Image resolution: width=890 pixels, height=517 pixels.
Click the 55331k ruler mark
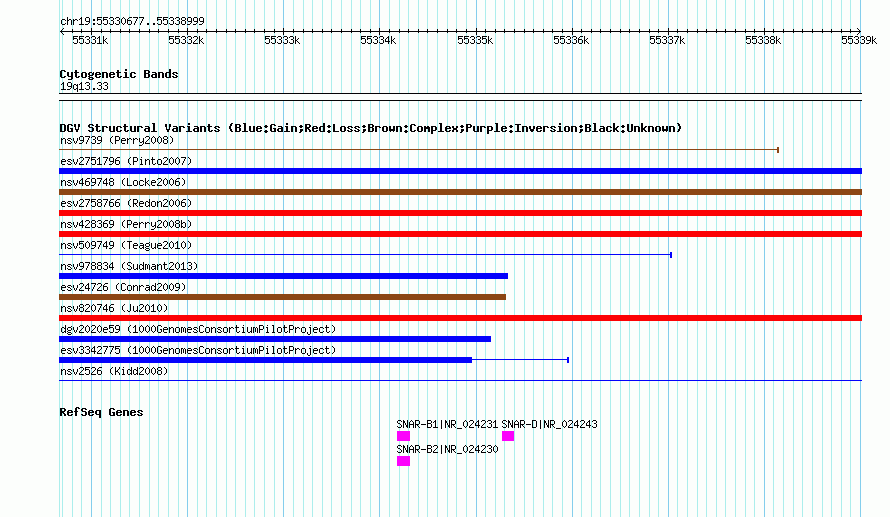90,40
